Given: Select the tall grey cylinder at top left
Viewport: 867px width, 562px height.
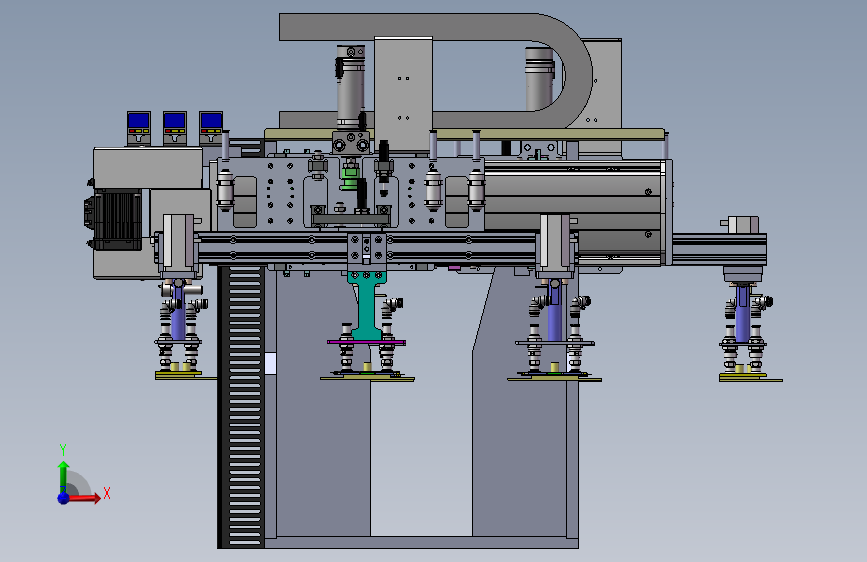Looking at the screenshot, I should (351, 89).
